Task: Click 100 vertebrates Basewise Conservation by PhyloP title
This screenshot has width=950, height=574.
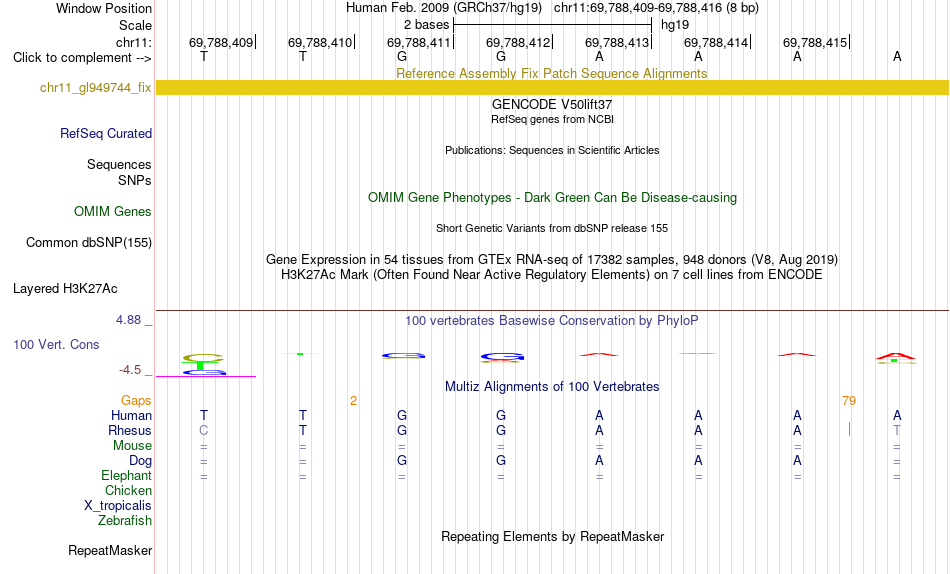Action: [552, 321]
